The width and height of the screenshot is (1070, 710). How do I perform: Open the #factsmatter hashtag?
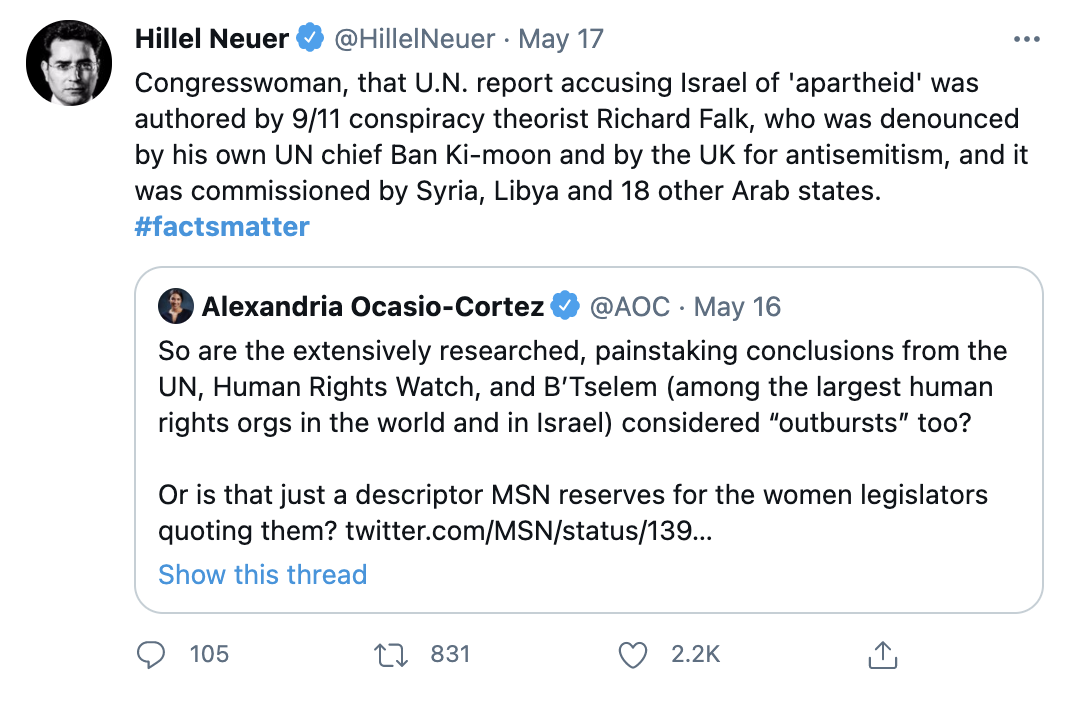pyautogui.click(x=222, y=227)
